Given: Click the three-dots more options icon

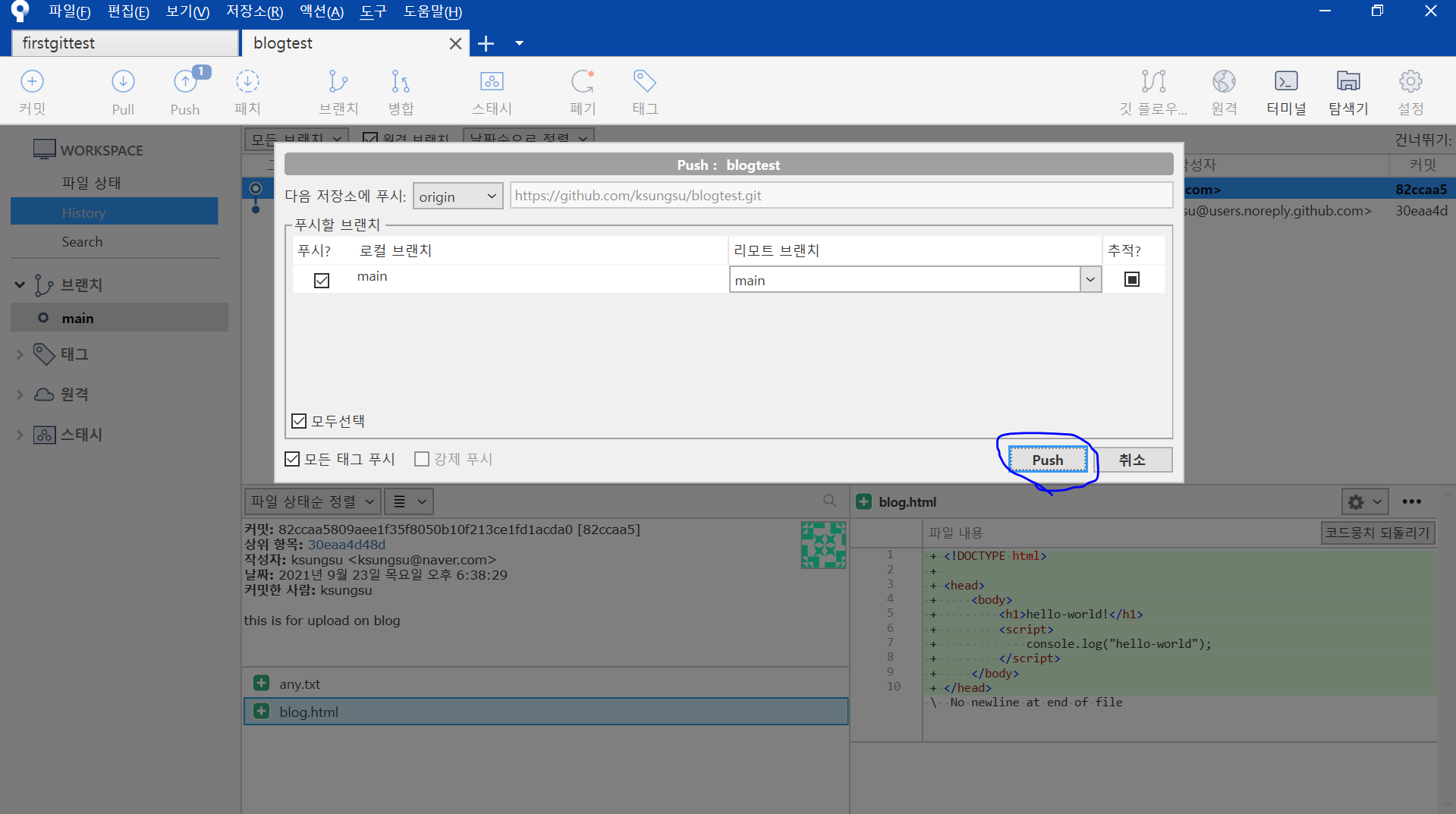Looking at the screenshot, I should point(1411,501).
